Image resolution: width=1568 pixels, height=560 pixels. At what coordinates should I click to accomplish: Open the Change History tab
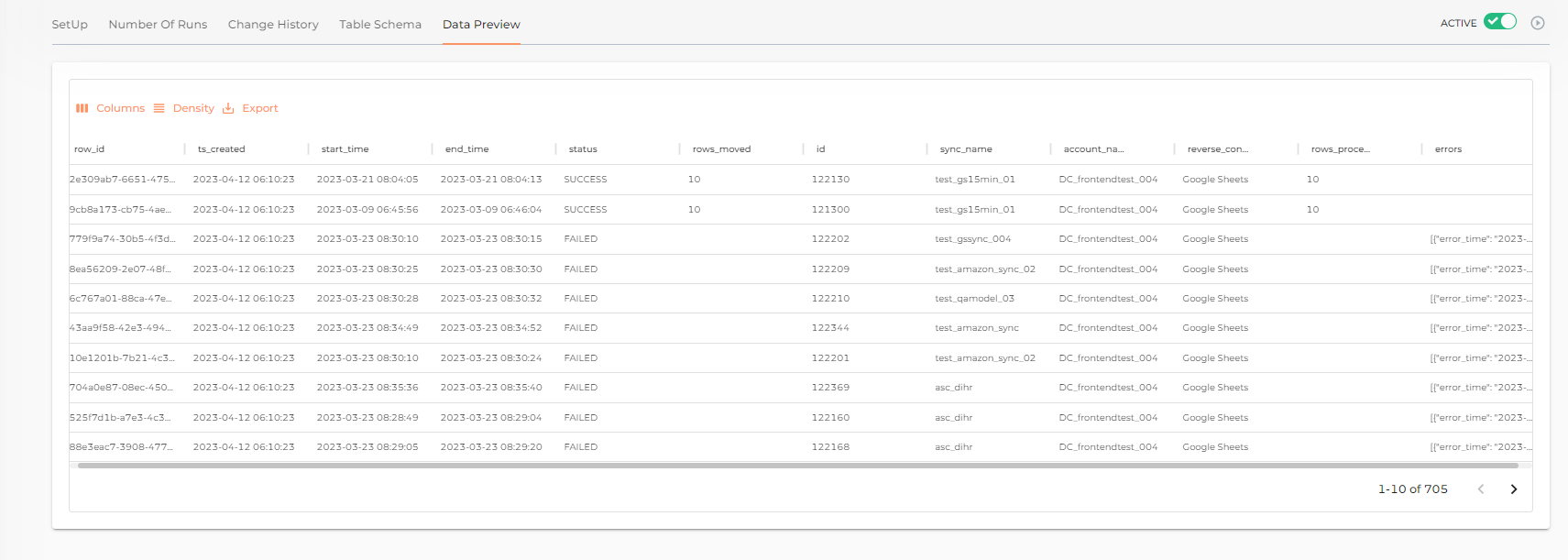pos(273,25)
